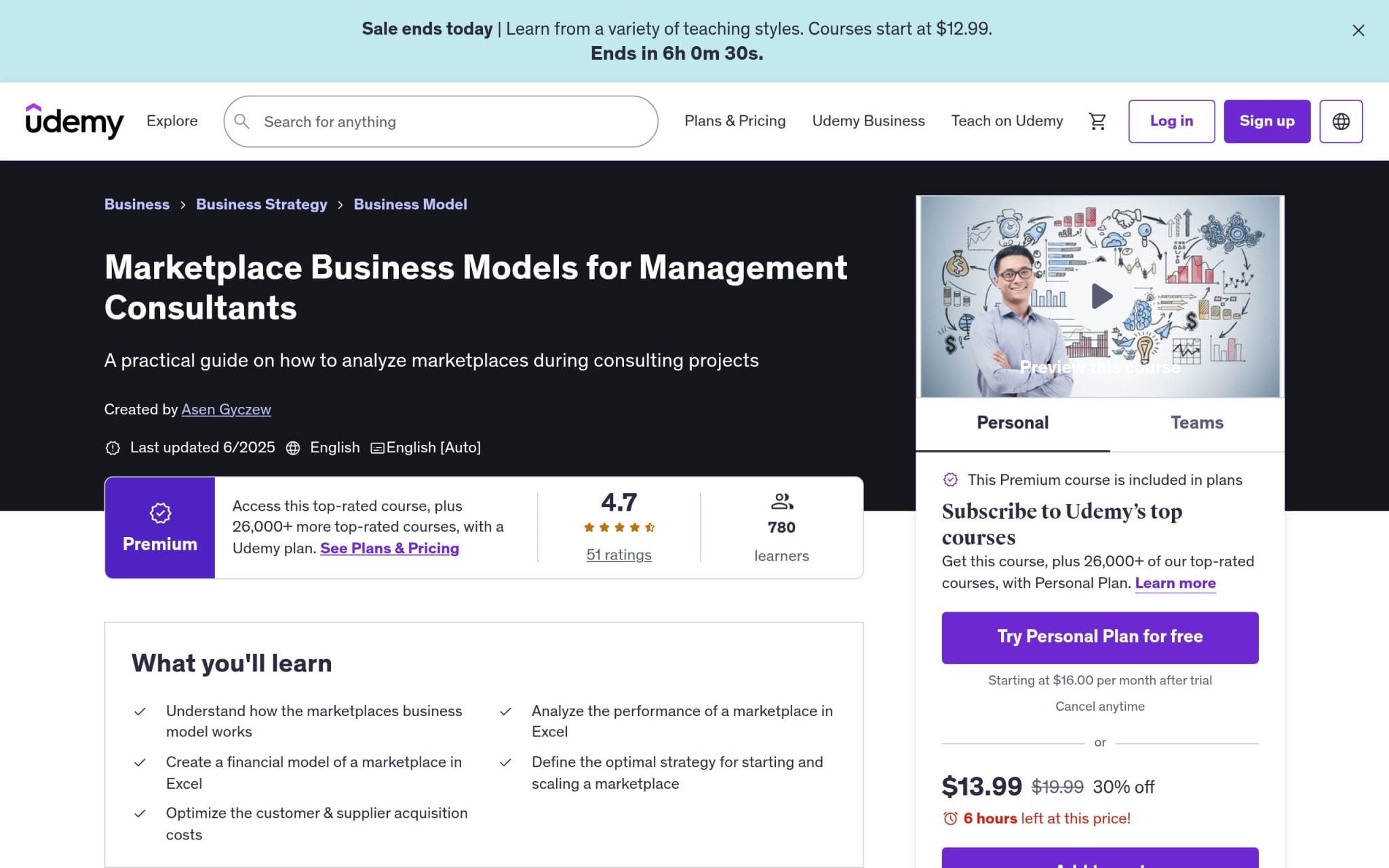Image resolution: width=1389 pixels, height=868 pixels.
Task: Click the Search for anything field
Action: coord(441,121)
